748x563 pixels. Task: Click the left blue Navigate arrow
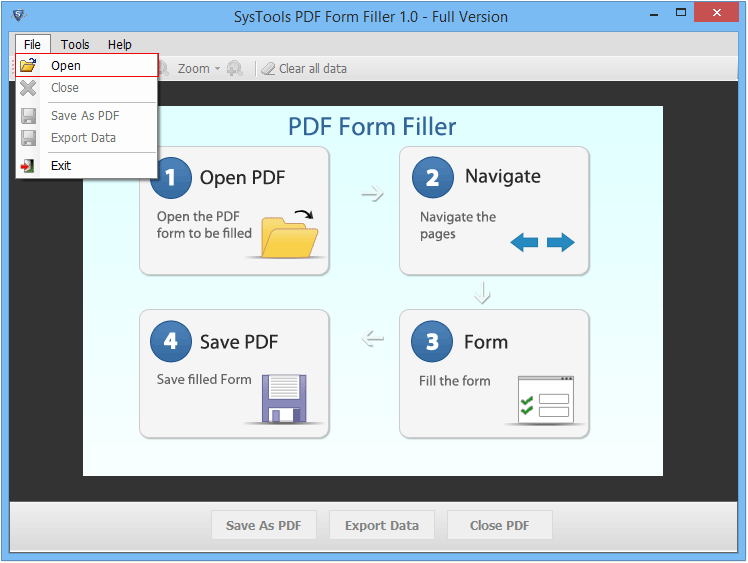(524, 242)
